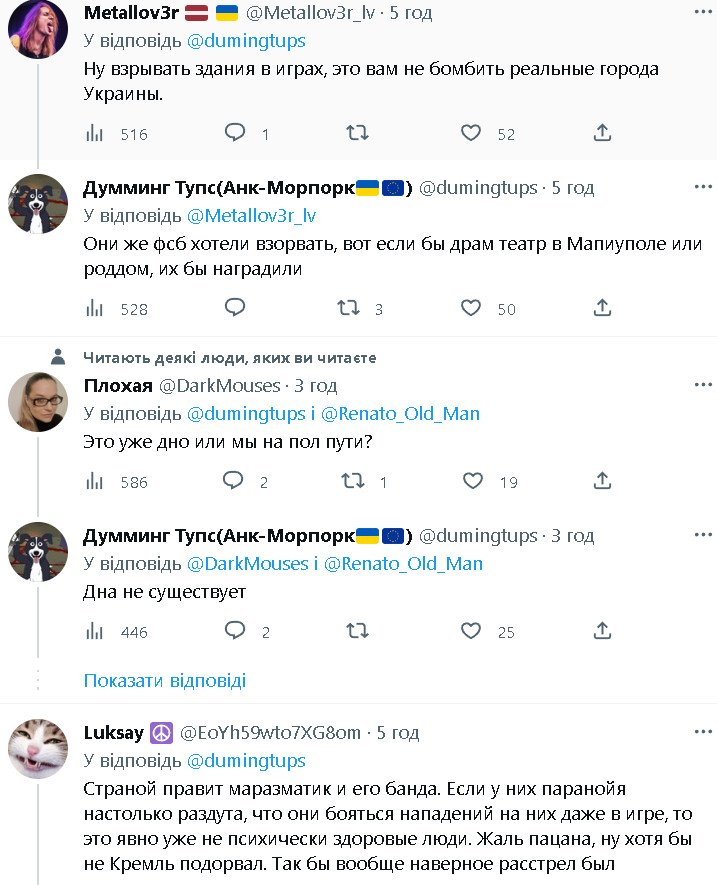Click 'Показати відповіді' link
The width and height of the screenshot is (717, 885).
(x=164, y=681)
